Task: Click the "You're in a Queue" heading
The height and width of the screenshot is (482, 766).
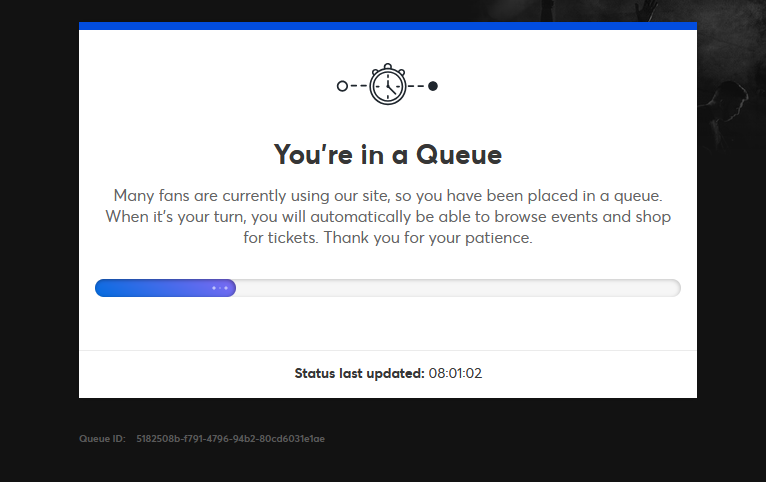Action: tap(387, 155)
